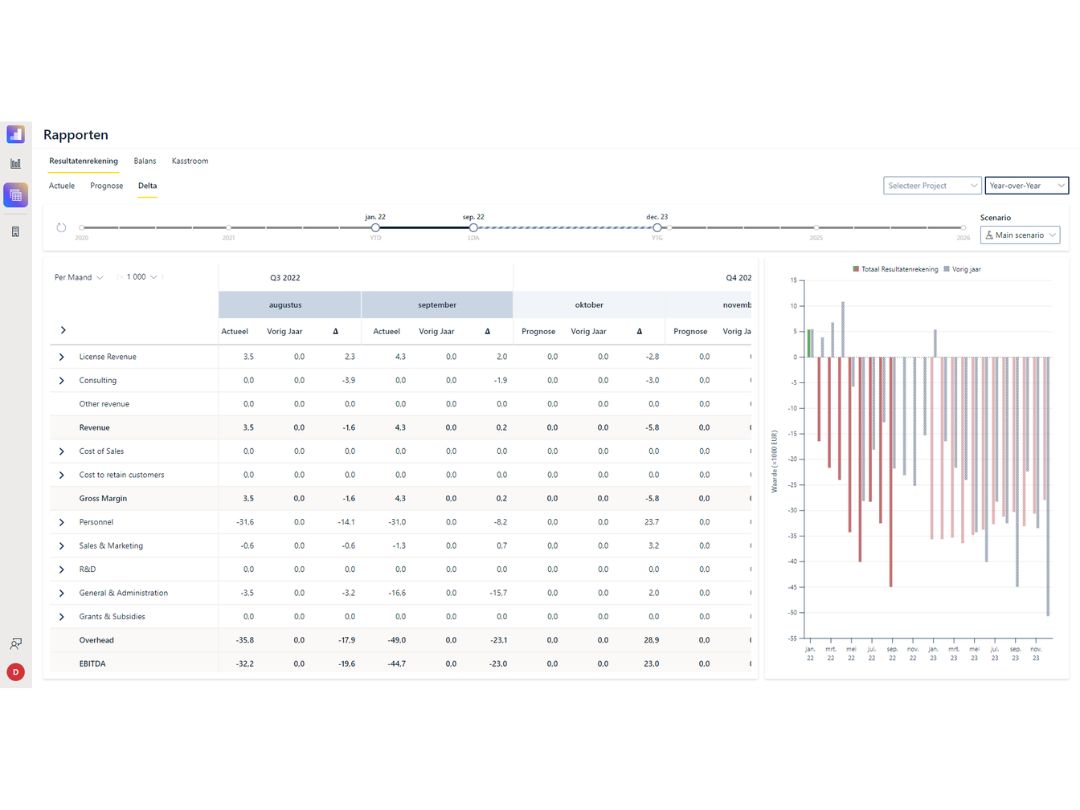The width and height of the screenshot is (1080, 810).
Task: Click the 2025 timeline marker
Action: [816, 228]
